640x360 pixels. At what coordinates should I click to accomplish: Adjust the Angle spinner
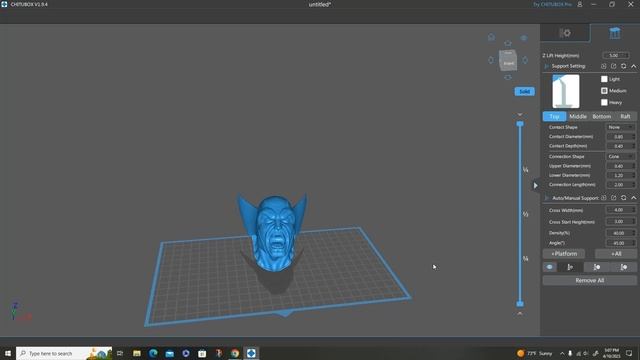(620, 243)
